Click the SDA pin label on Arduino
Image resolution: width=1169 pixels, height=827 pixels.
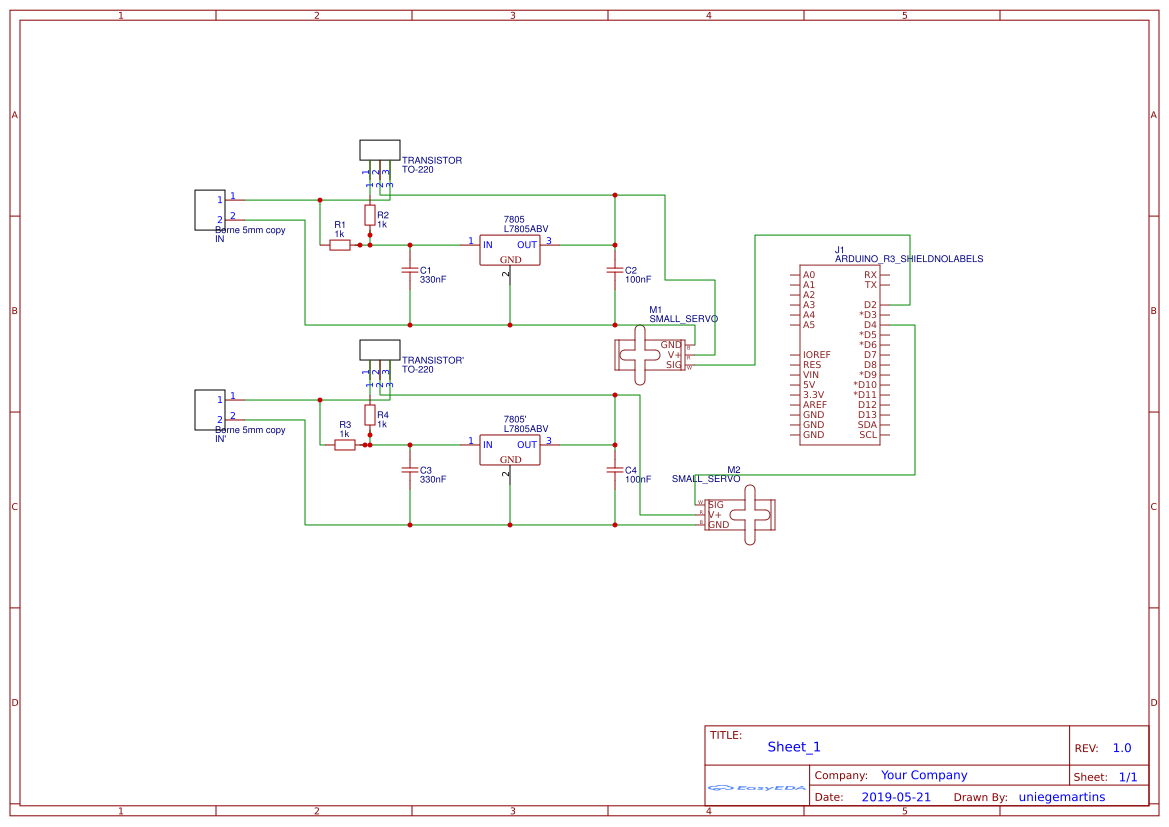[x=867, y=425]
